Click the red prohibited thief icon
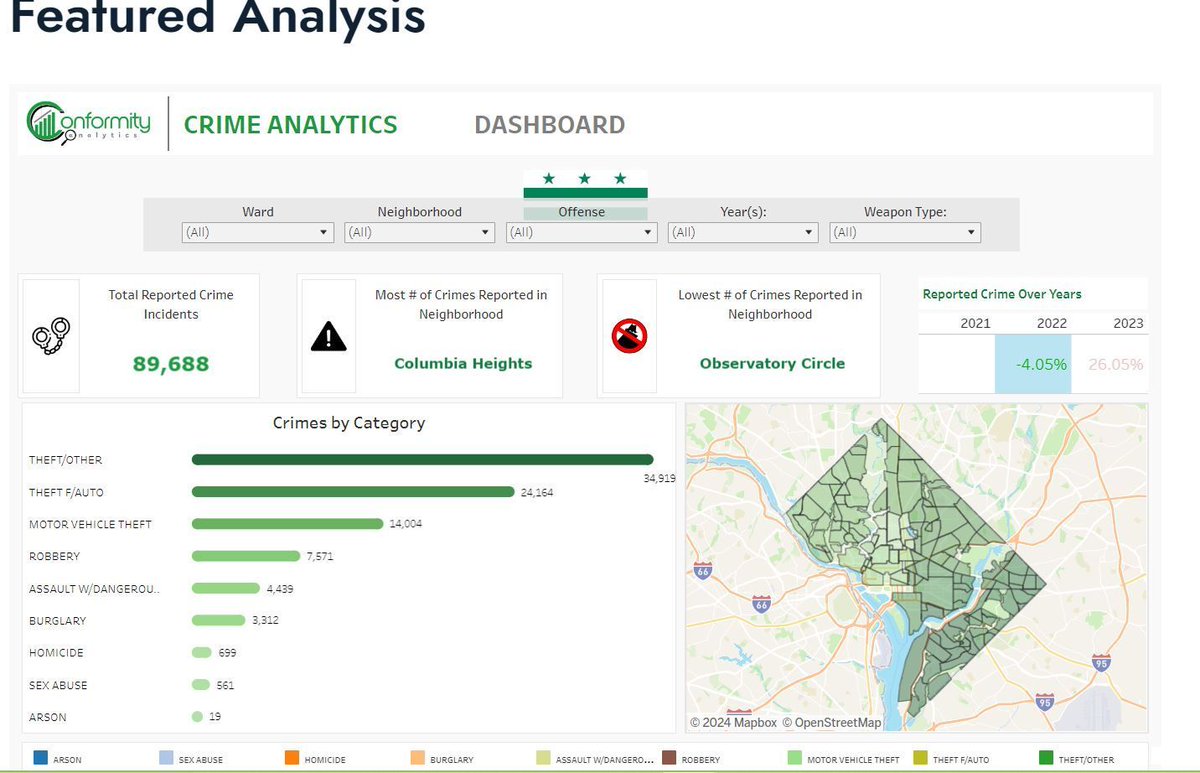This screenshot has height=773, width=1200. pos(629,336)
